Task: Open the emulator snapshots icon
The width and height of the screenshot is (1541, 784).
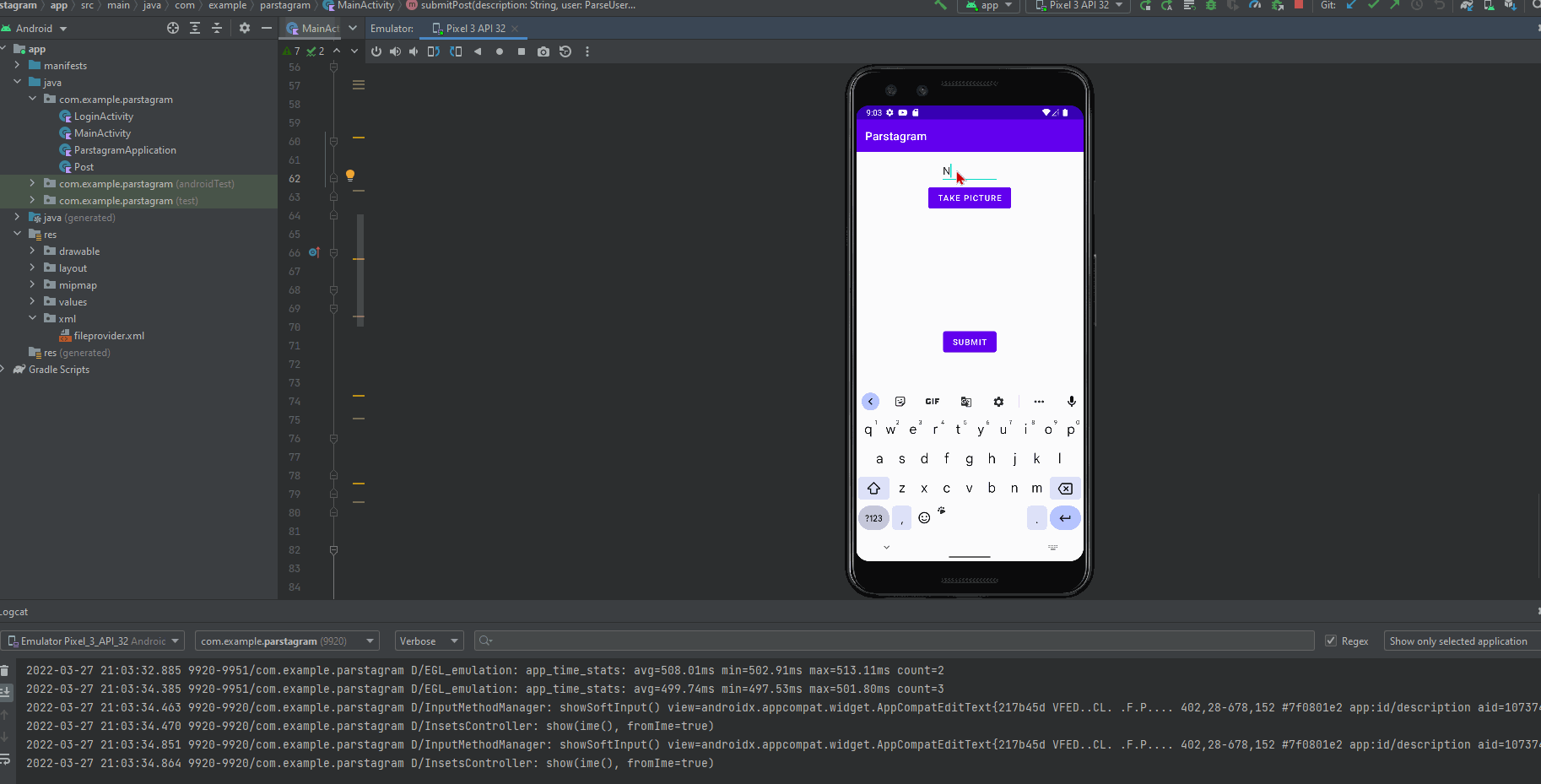Action: click(x=565, y=51)
